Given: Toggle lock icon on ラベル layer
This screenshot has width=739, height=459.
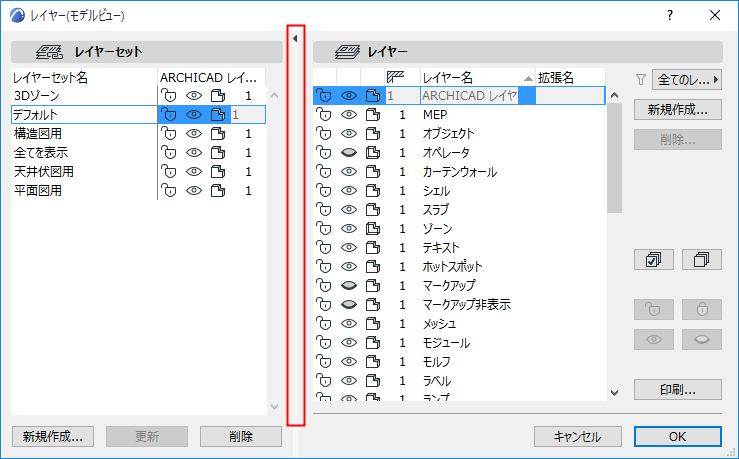Looking at the screenshot, I should tap(324, 380).
